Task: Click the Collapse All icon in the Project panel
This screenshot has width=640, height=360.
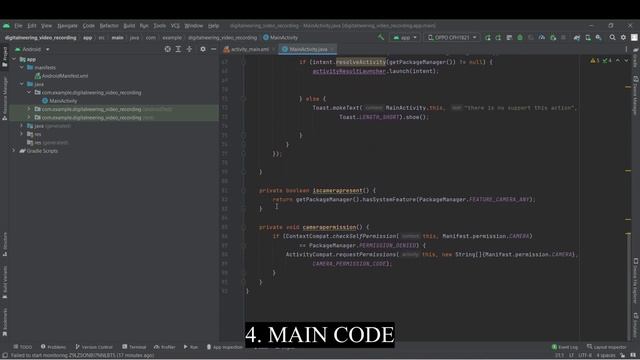Action: point(189,49)
